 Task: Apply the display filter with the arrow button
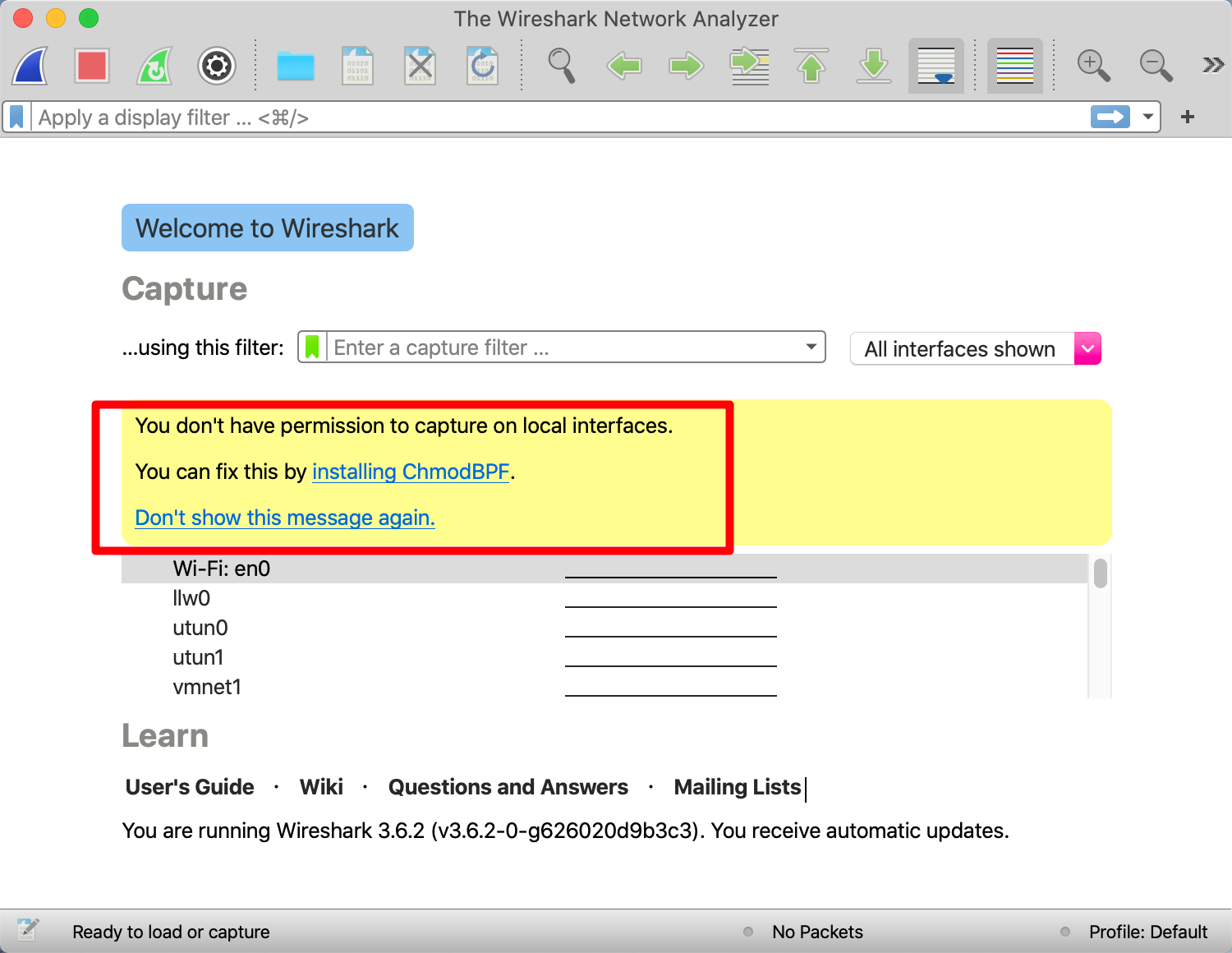pos(1110,117)
